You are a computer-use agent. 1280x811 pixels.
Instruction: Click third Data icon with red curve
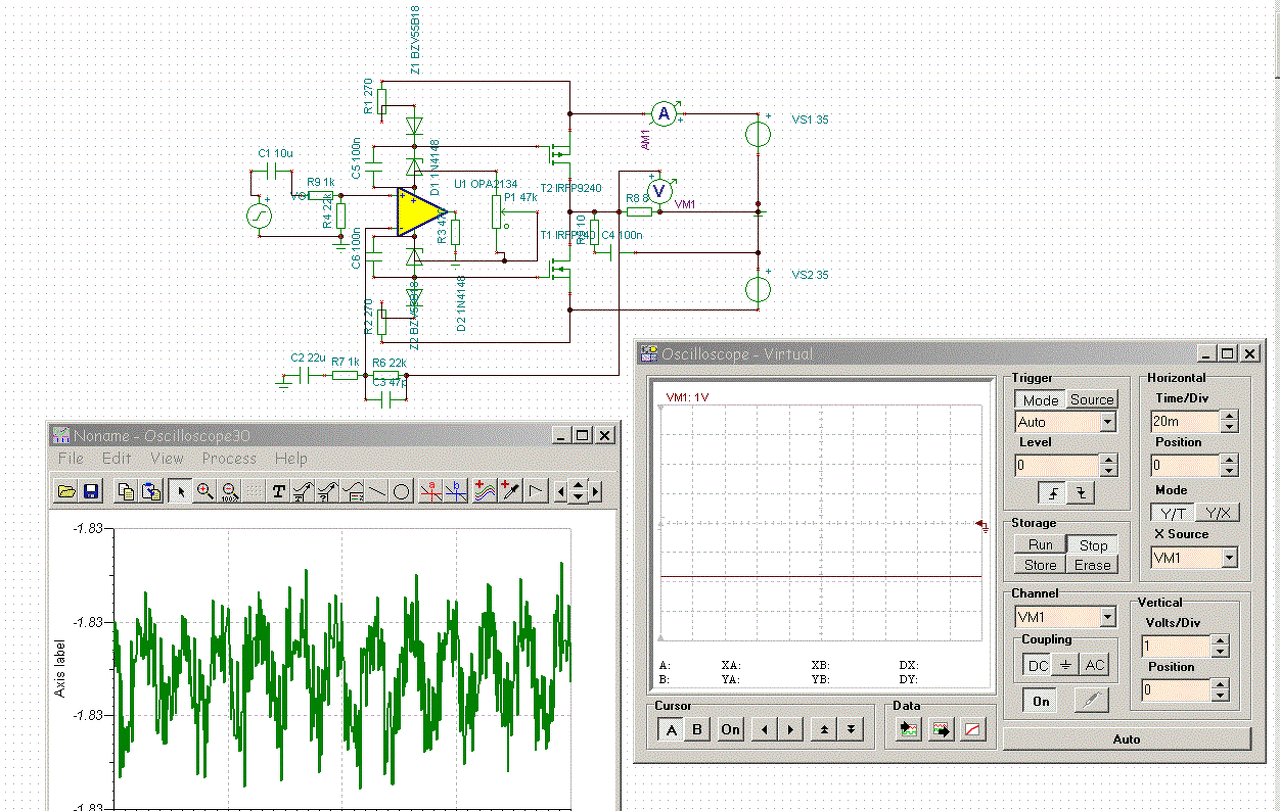coord(972,730)
